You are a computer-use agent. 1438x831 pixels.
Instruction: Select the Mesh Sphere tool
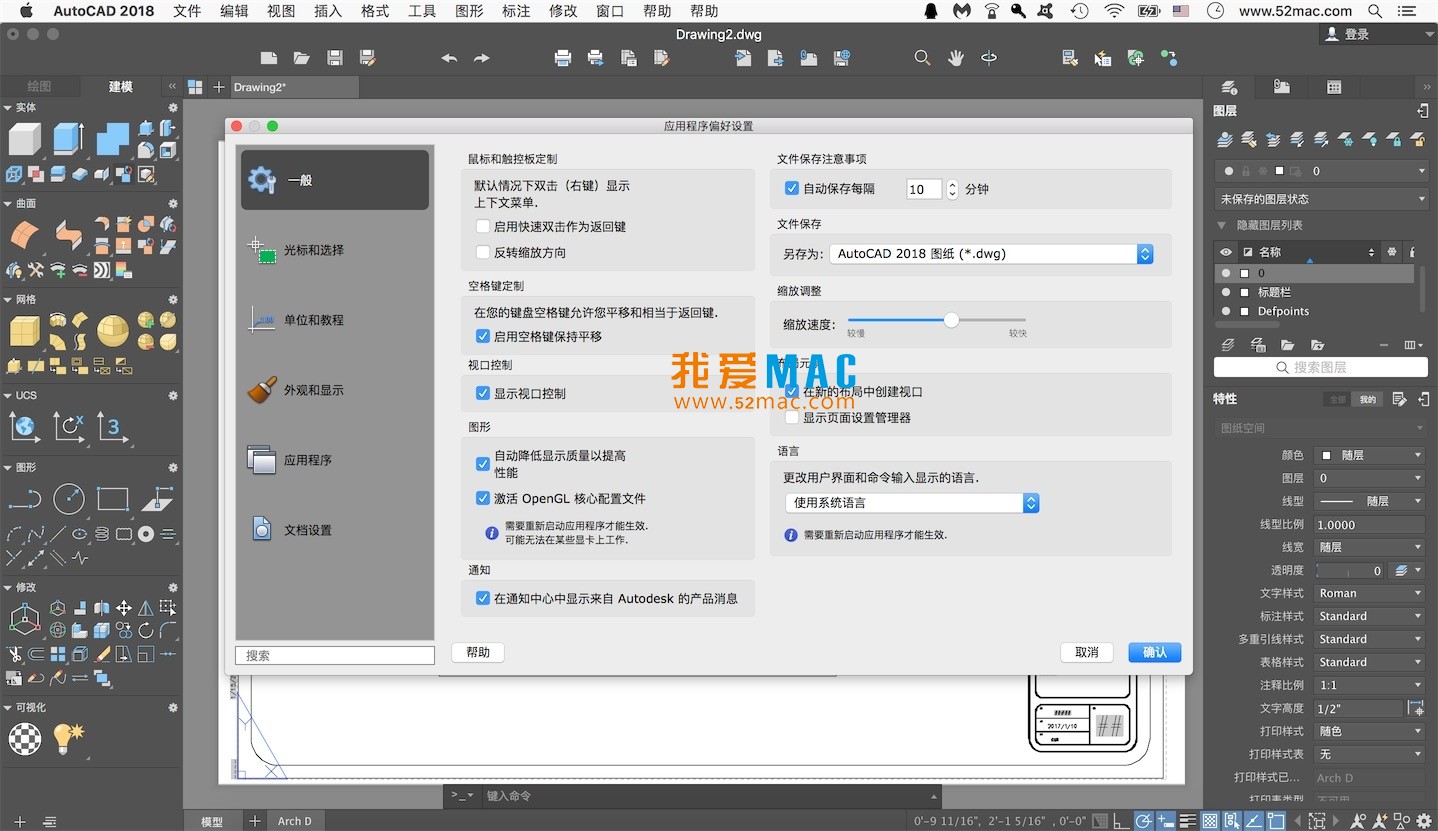(113, 330)
